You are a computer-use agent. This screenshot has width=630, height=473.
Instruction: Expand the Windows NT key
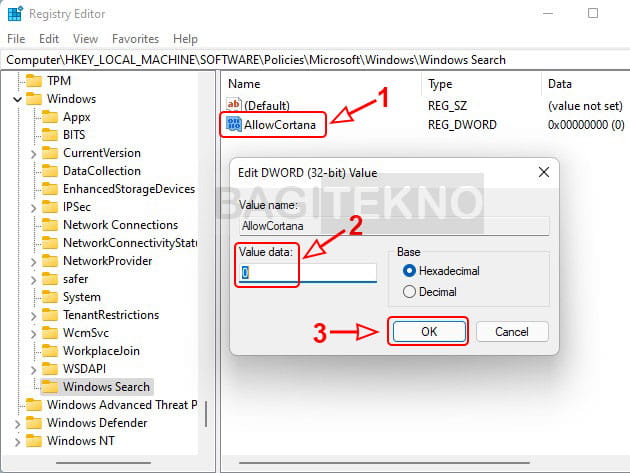(17, 442)
